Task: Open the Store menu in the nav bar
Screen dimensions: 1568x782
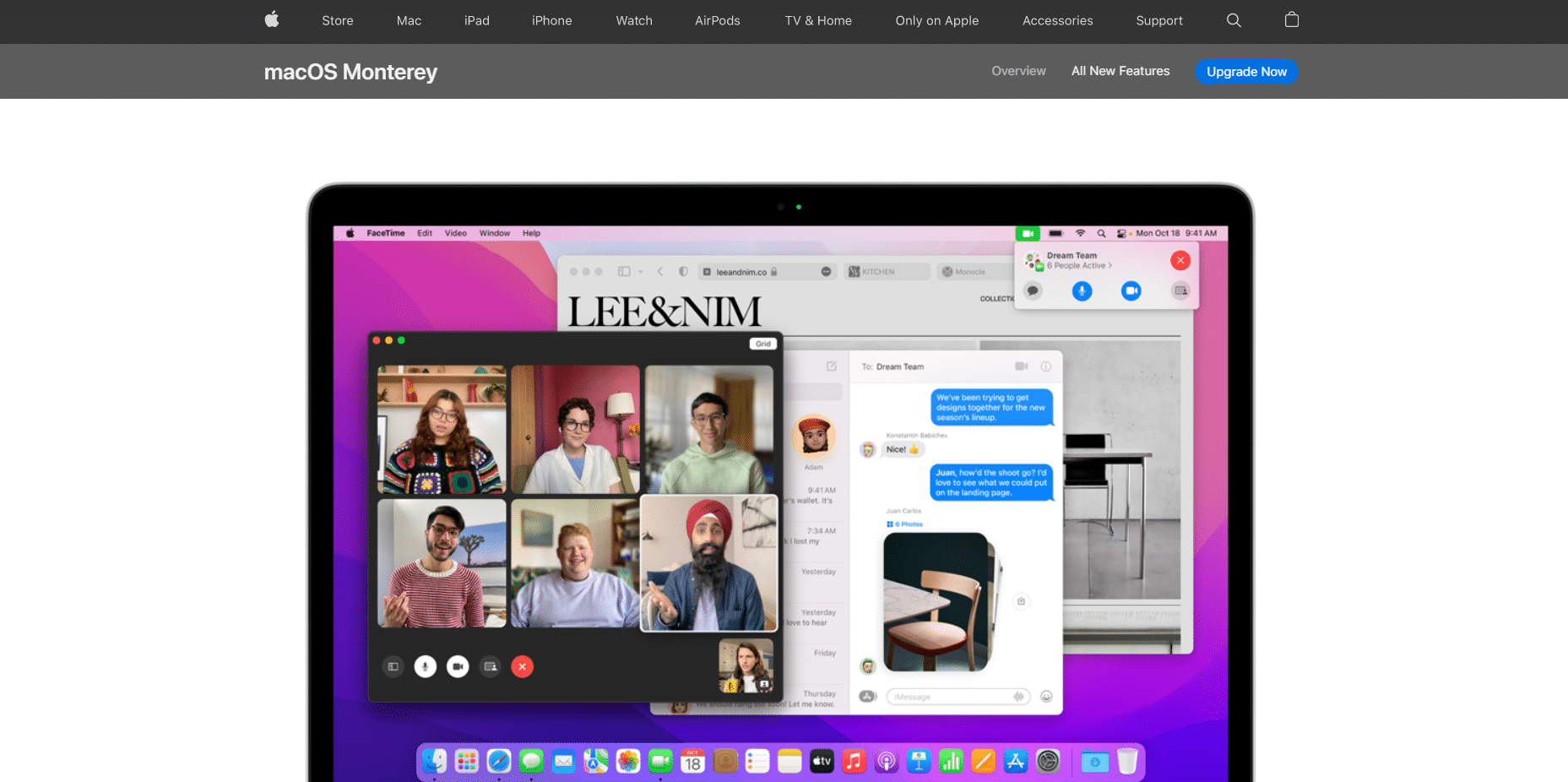Action: [338, 20]
